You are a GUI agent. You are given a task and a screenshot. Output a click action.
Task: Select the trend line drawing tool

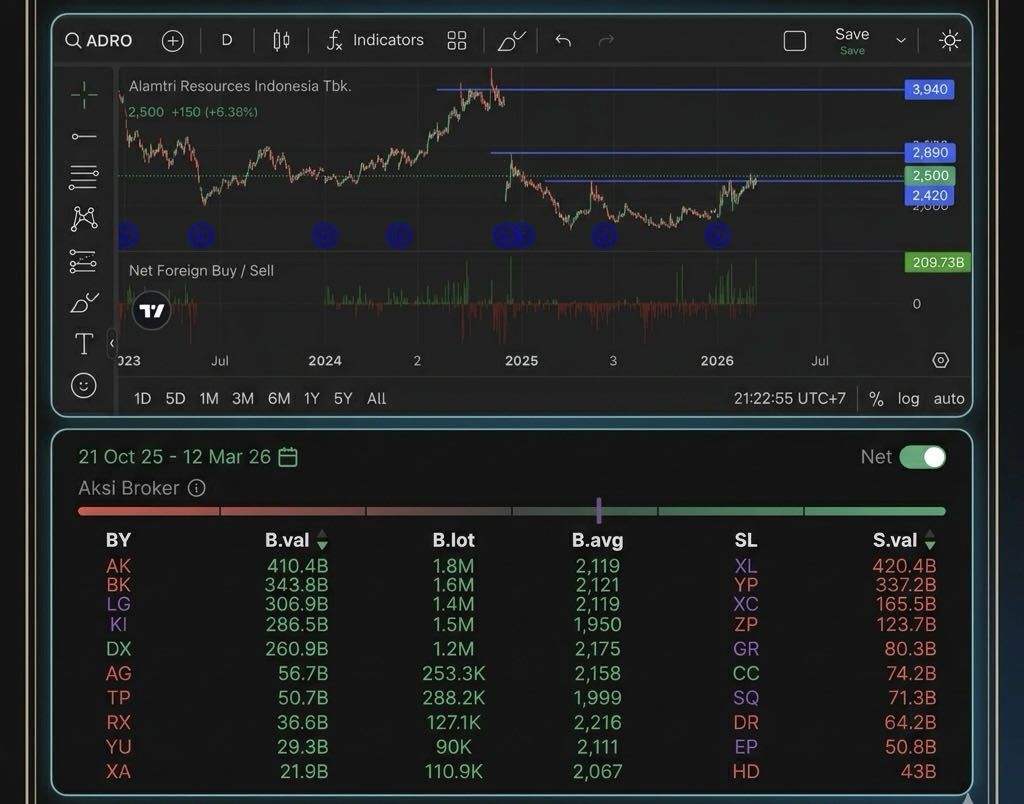(84, 136)
